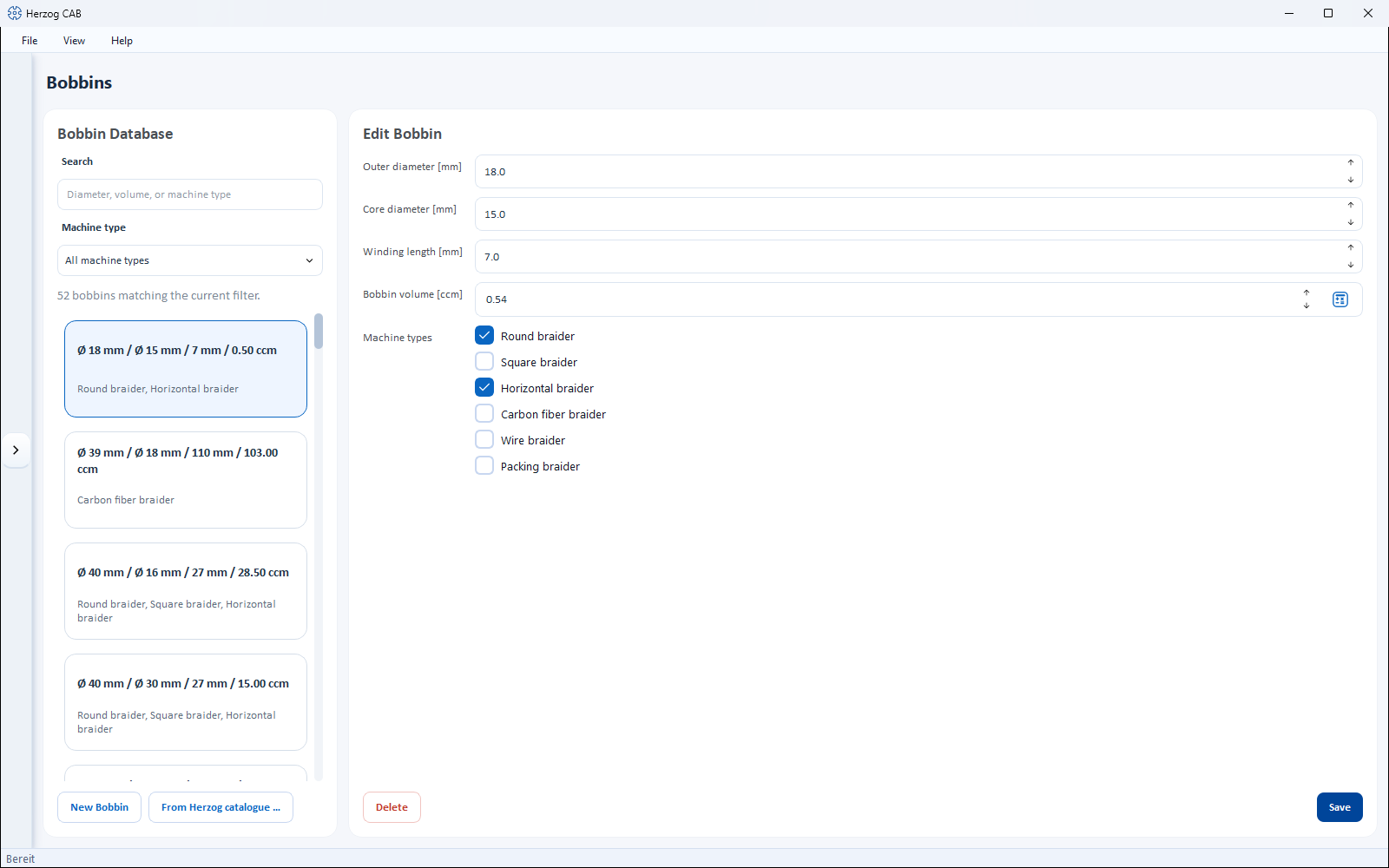Select the Ø 40 mm / 15.00 ccm bobbin
The image size is (1389, 868).
point(186,702)
